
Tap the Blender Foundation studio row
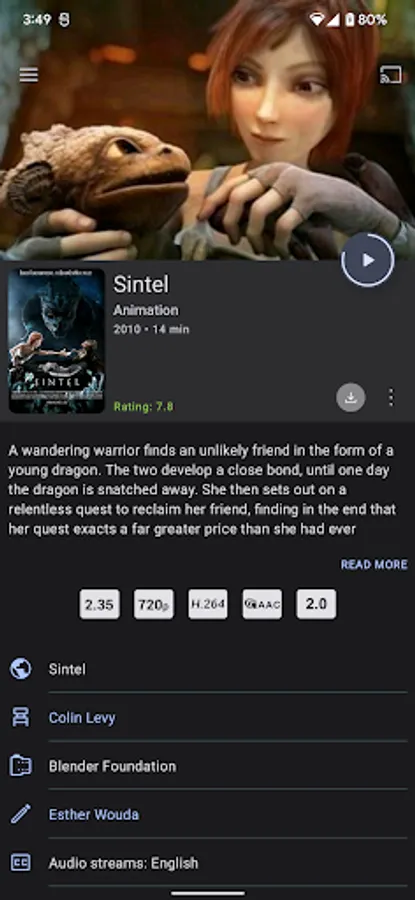pos(208,766)
